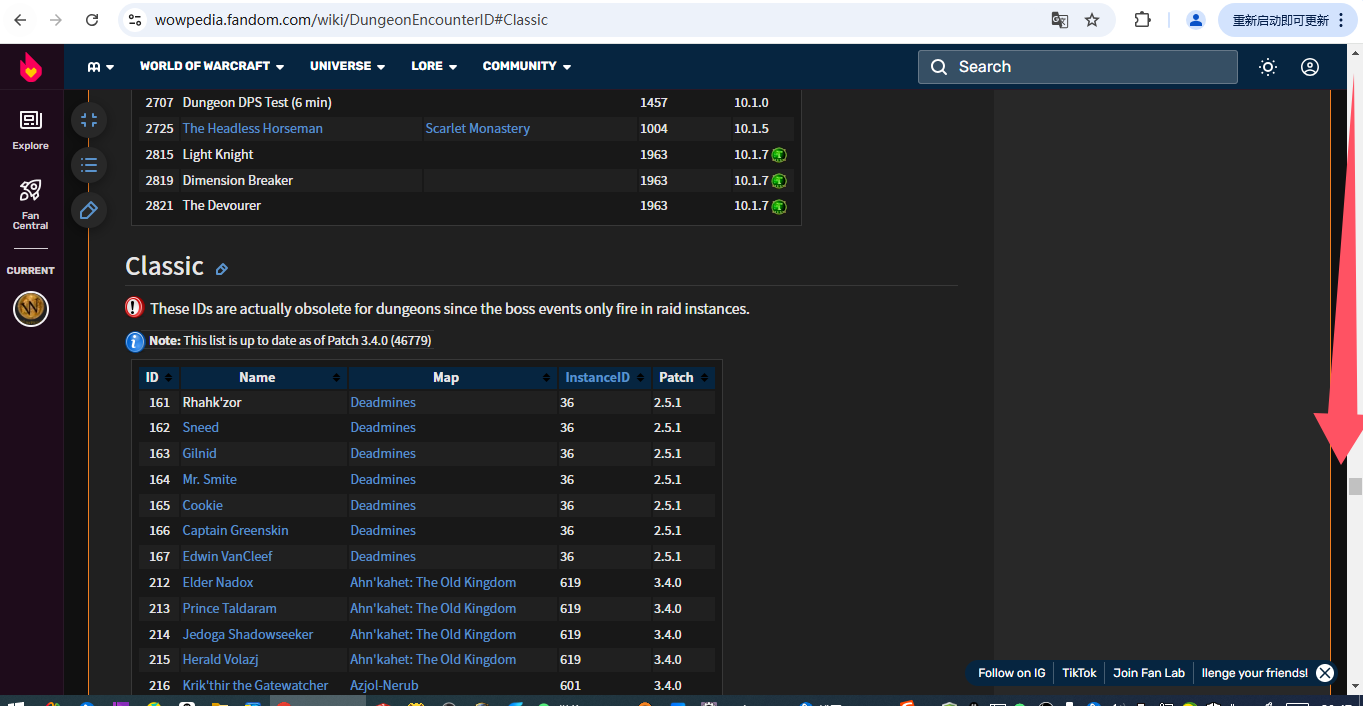Image resolution: width=1363 pixels, height=706 pixels.
Task: Click the Rhahk'zor name cell
Action: pos(212,403)
